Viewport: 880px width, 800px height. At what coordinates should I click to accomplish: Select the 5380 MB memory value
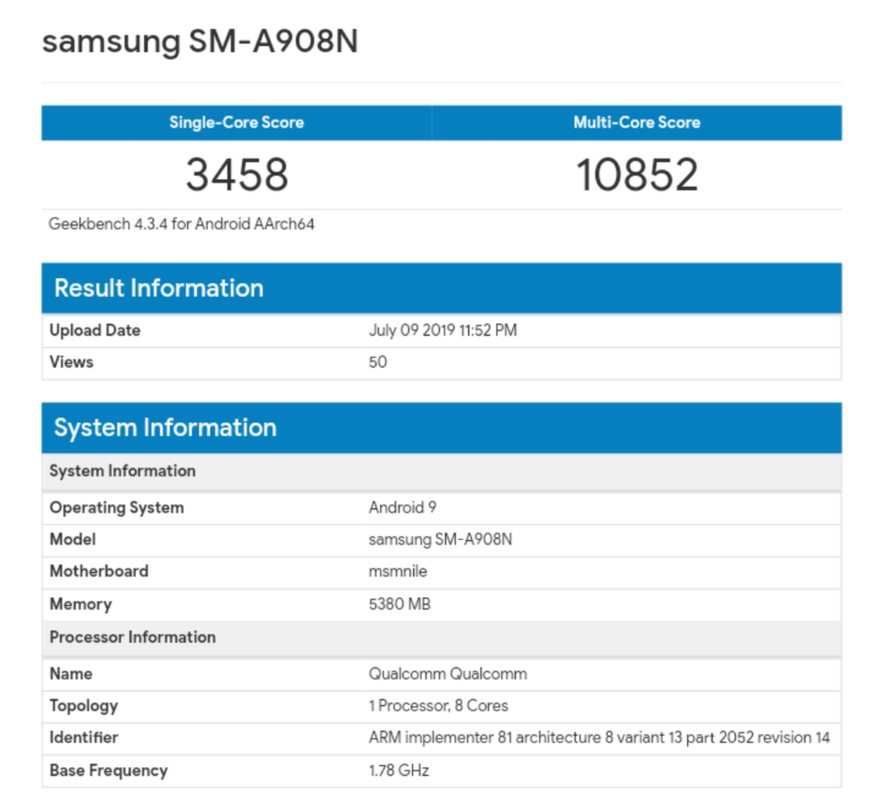pos(400,604)
